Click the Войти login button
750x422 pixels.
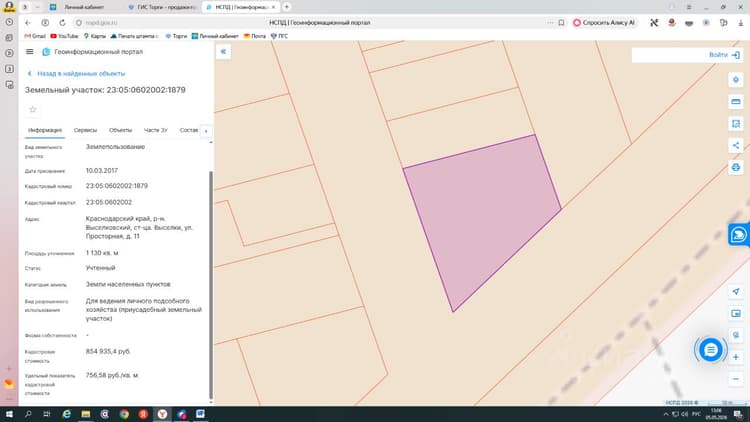[x=724, y=55]
